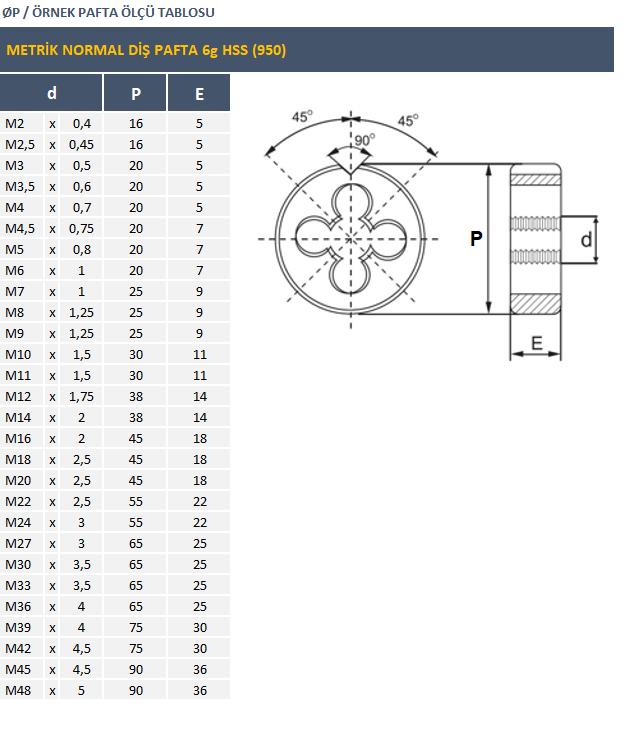Viewport: 624px width, 731px height.
Task: Click the 'M5' row label
Action: pos(14,249)
